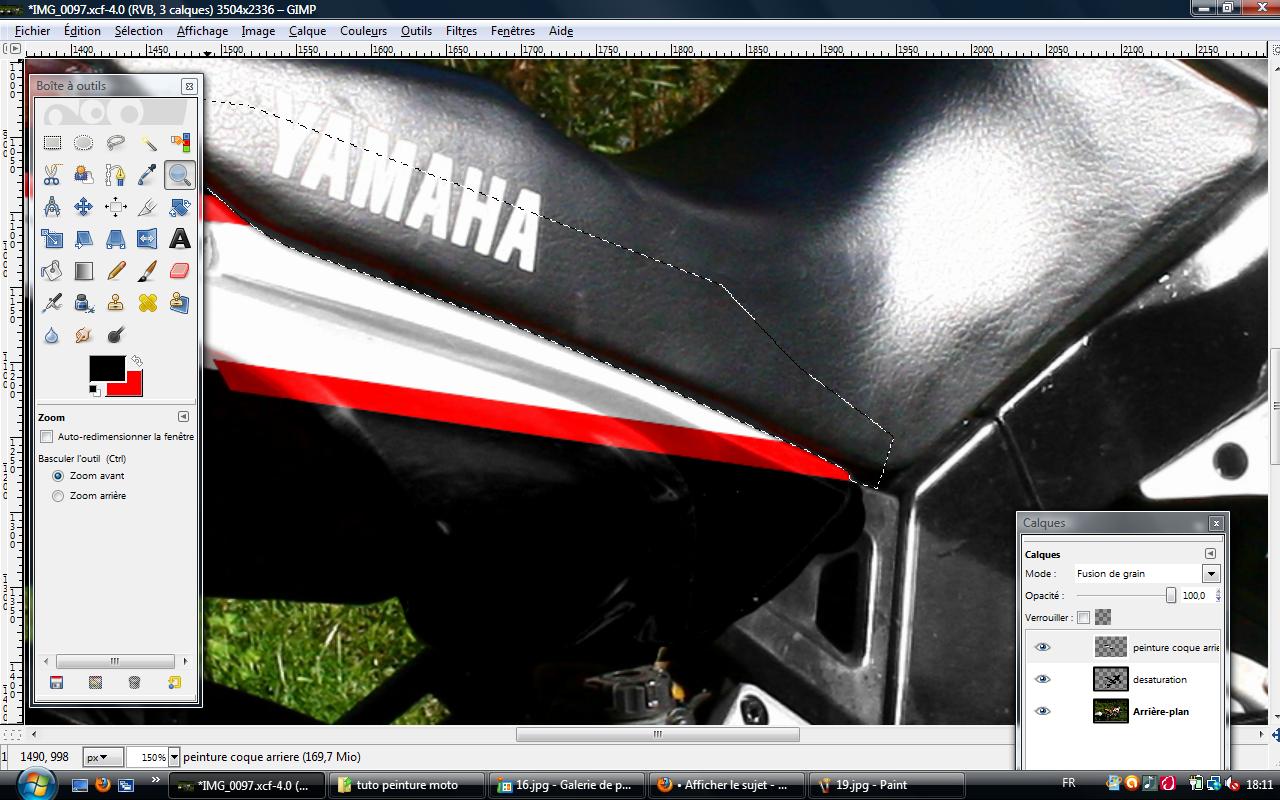
Task: Select the Free Select lasso tool
Action: [x=116, y=143]
